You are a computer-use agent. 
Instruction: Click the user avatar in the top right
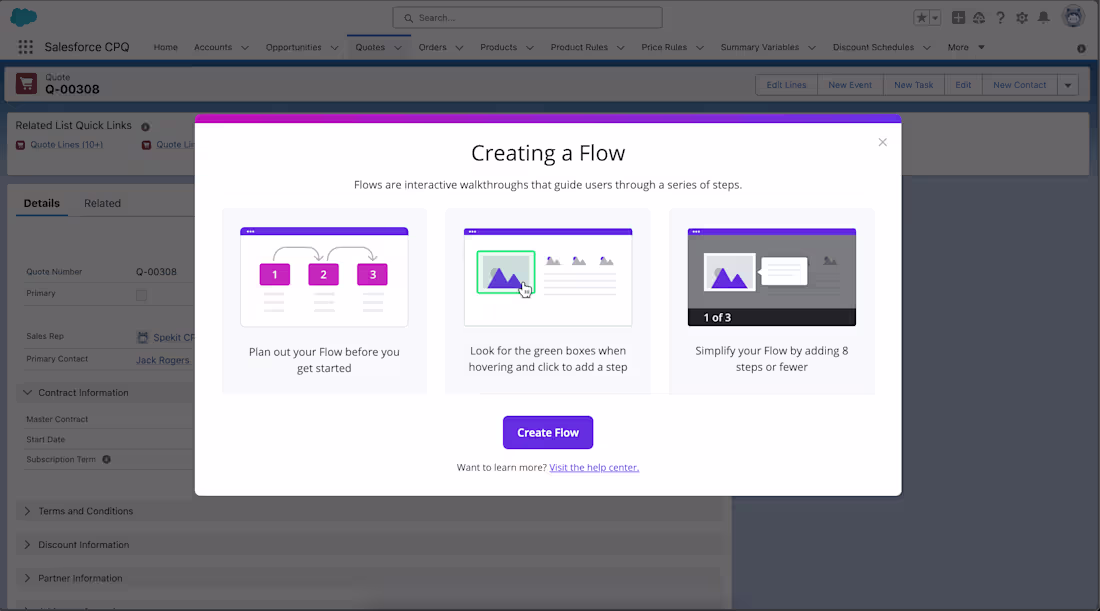point(1073,15)
